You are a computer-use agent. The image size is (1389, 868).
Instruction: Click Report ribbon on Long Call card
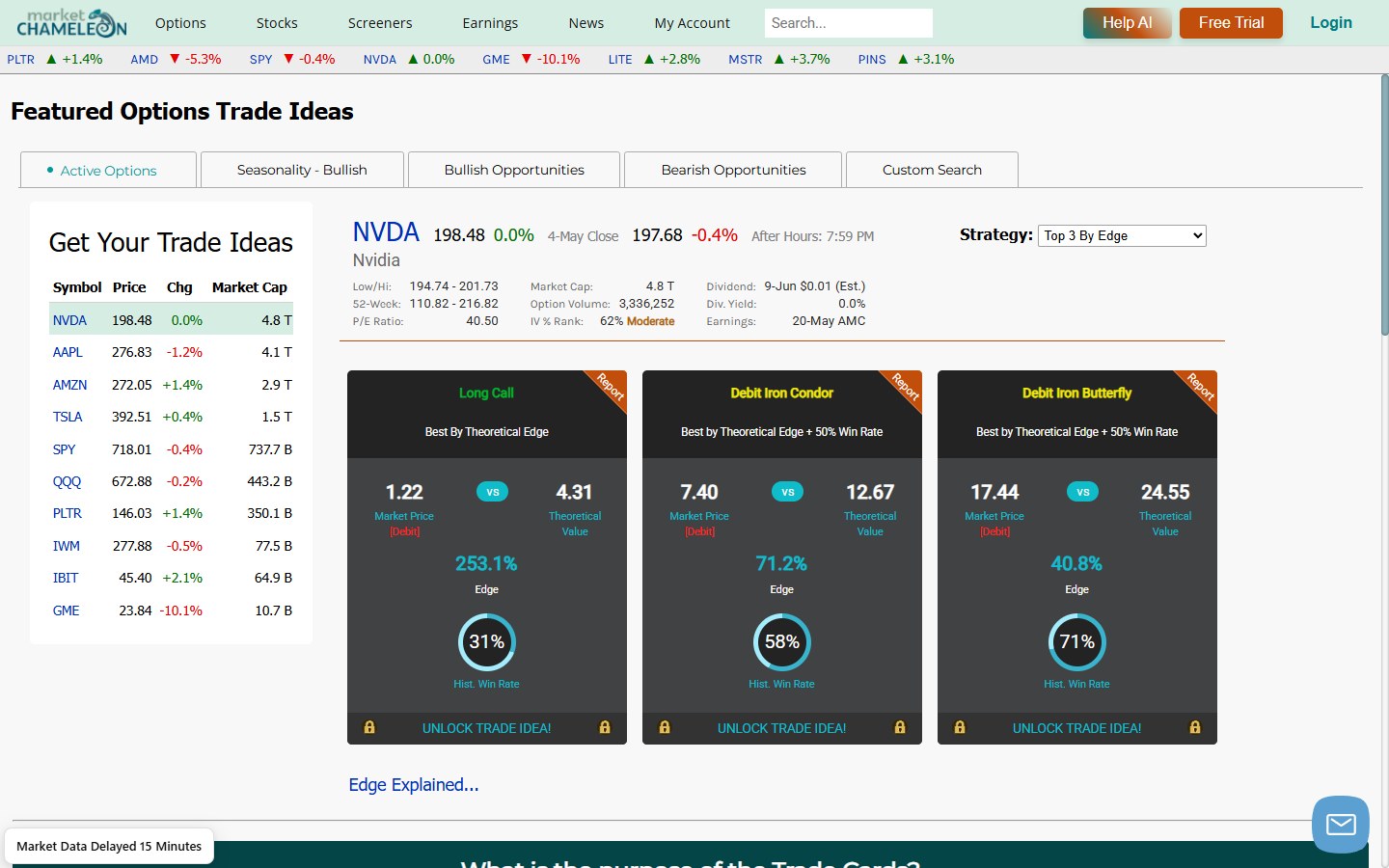pyautogui.click(x=610, y=387)
